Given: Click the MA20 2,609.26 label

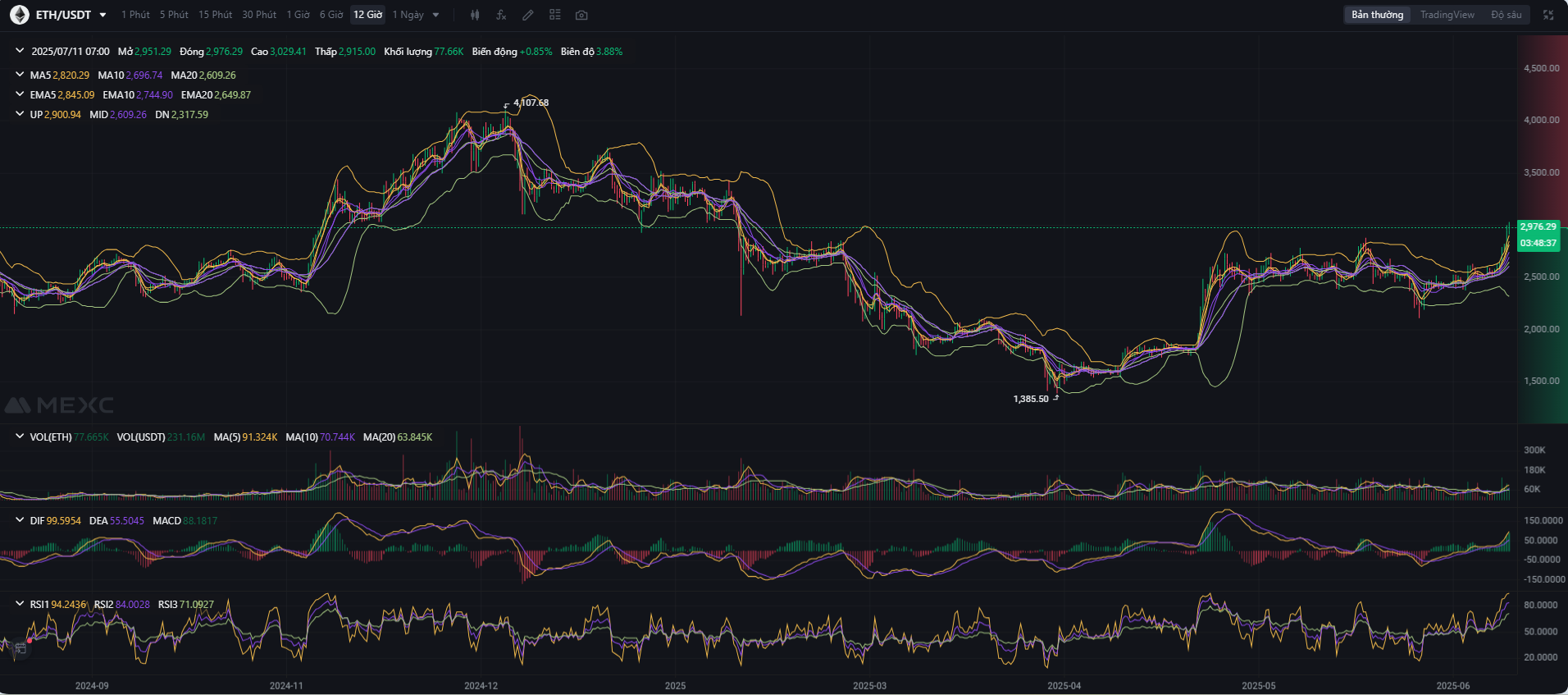Looking at the screenshot, I should coord(203,75).
